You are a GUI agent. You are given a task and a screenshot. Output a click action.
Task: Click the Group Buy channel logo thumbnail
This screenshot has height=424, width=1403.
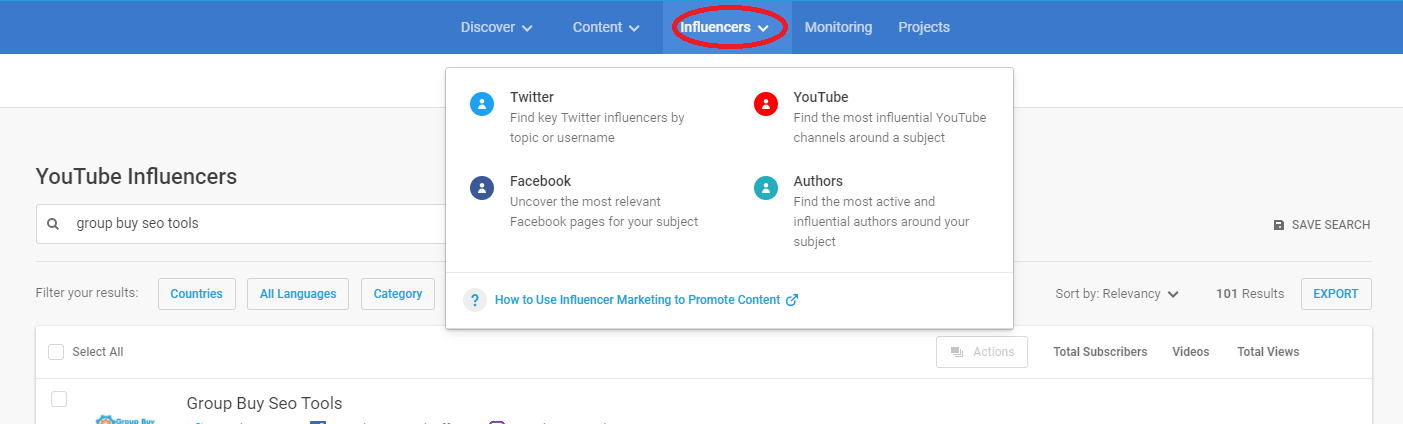126,417
